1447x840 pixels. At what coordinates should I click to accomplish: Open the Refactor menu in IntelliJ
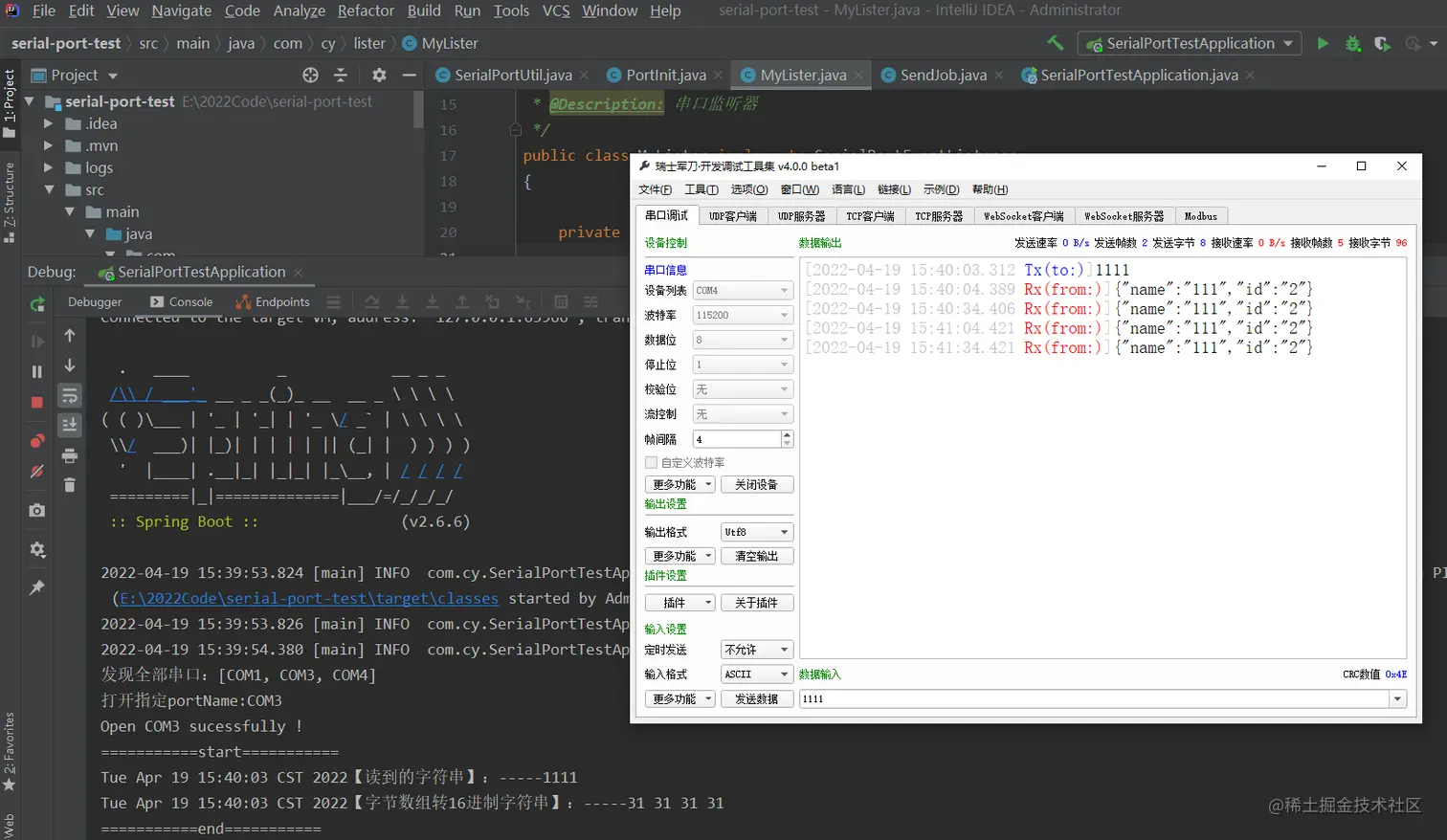(366, 11)
